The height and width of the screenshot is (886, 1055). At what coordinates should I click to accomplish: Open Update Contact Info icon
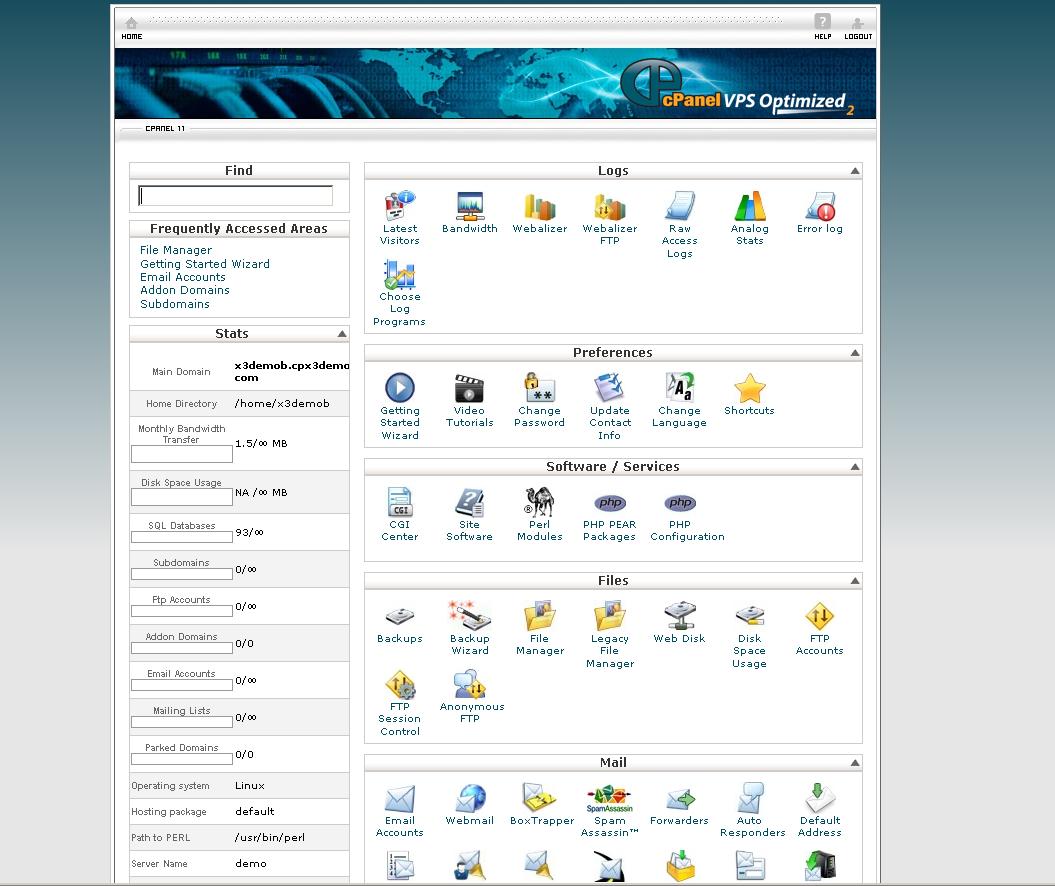click(610, 387)
